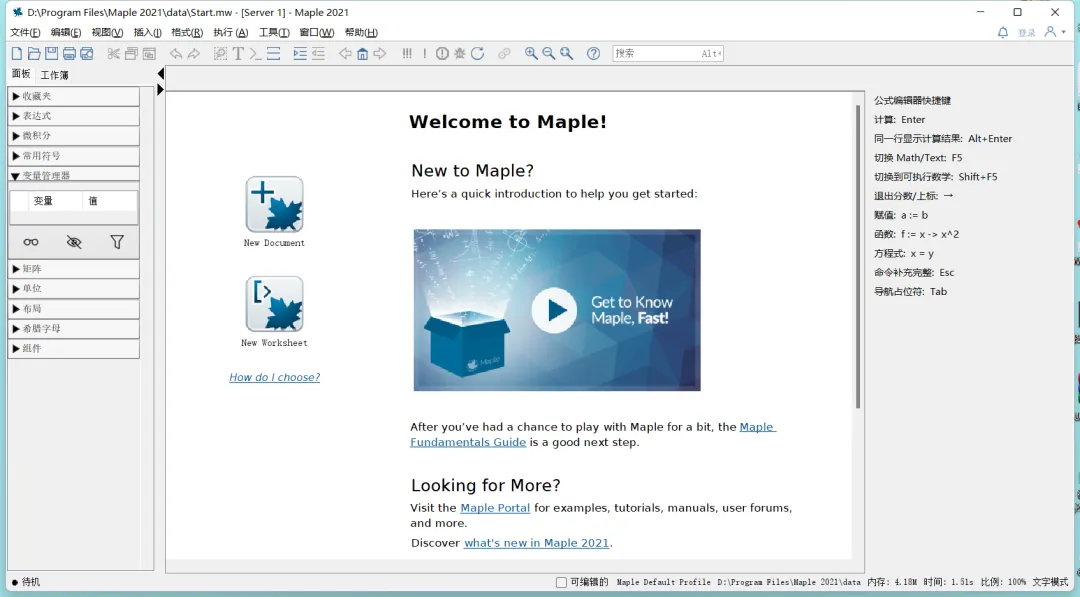Image resolution: width=1080 pixels, height=597 pixels.
Task: Open Print Preview from the toolbar
Action: pos(87,54)
